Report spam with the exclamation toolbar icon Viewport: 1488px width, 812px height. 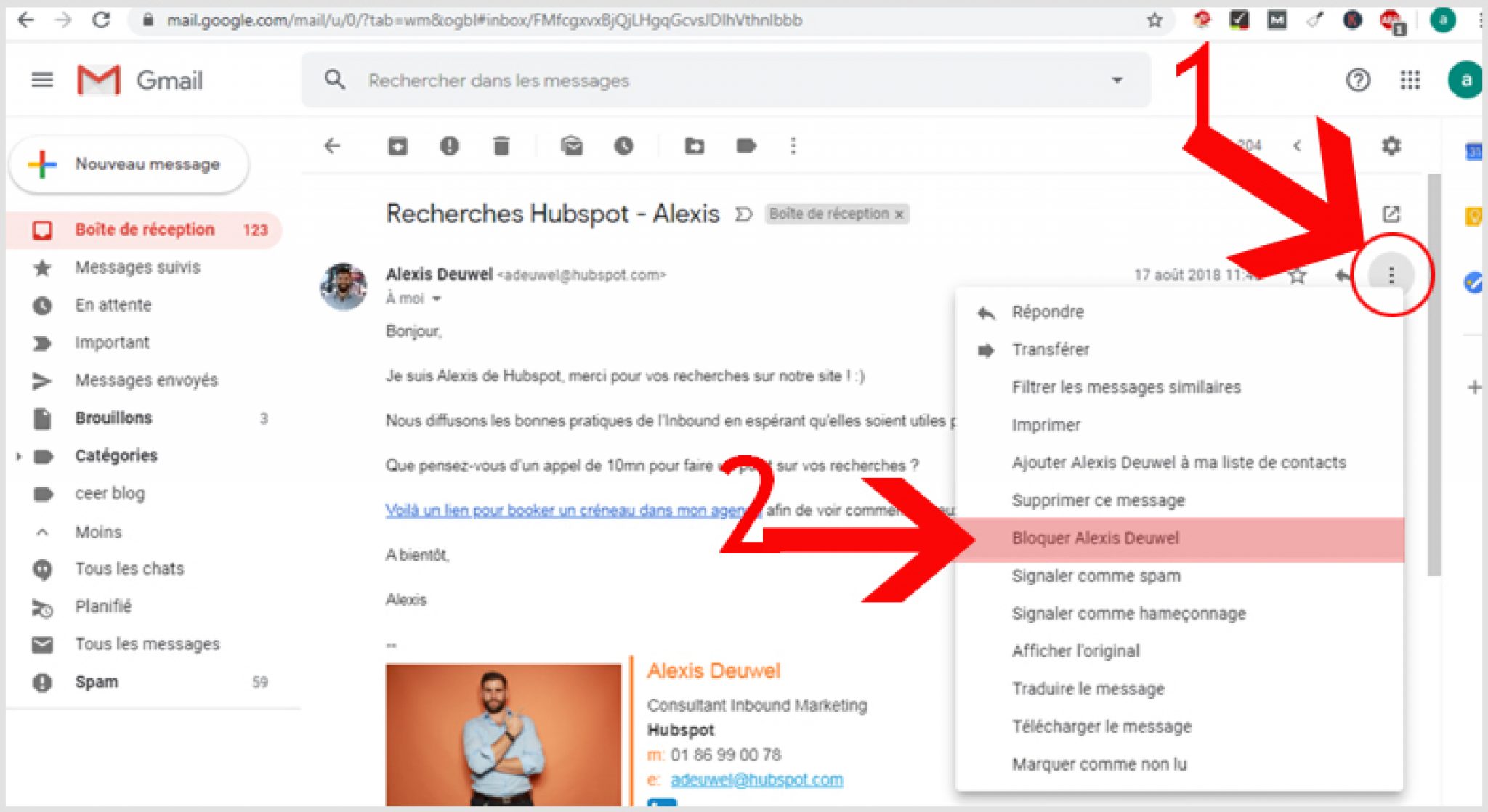tap(450, 146)
